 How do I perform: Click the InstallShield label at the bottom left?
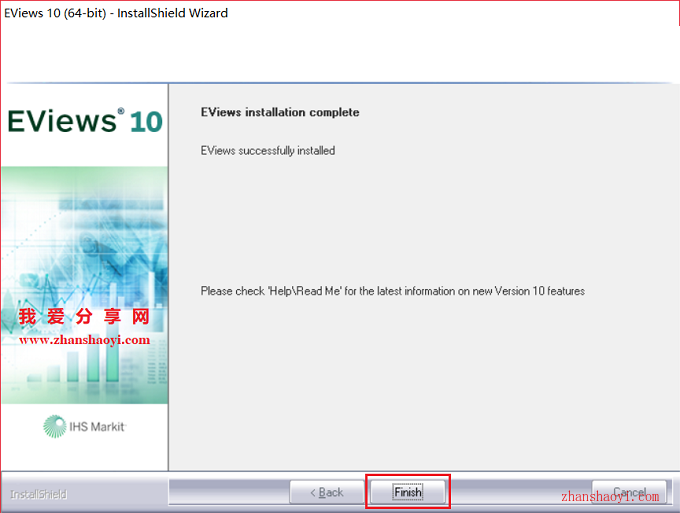39,494
